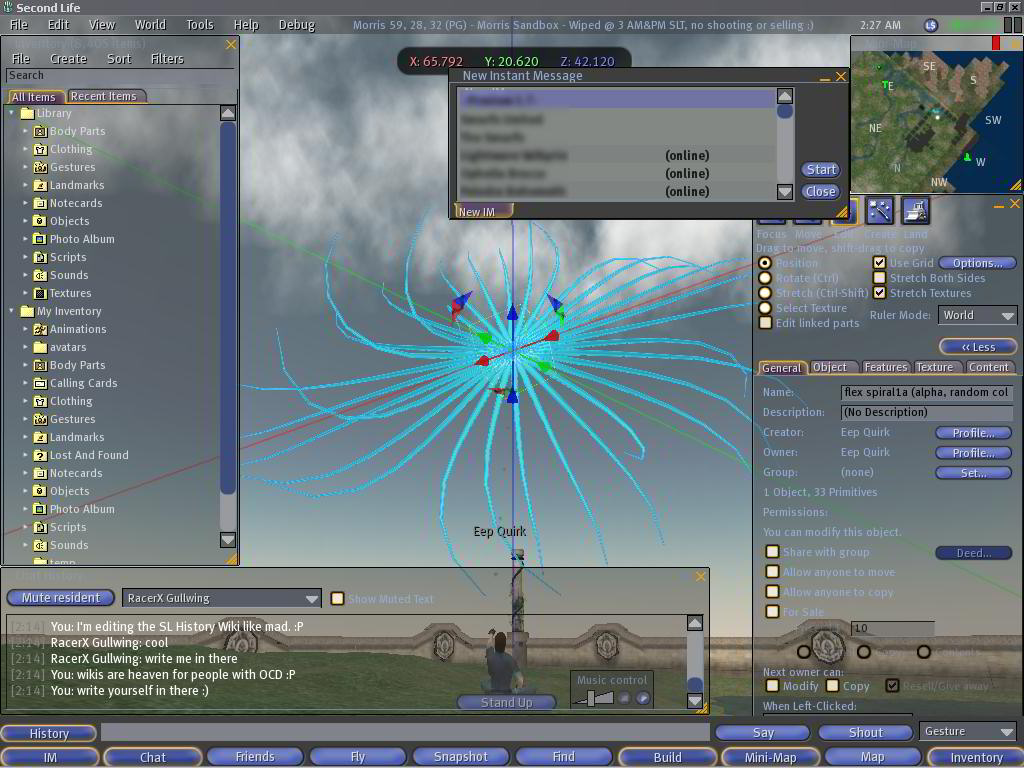This screenshot has width=1024, height=768.
Task: Click the music play button
Action: [643, 698]
